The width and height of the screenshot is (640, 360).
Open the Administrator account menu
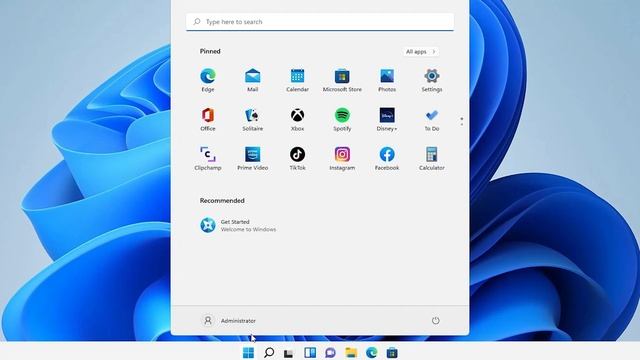click(x=229, y=321)
